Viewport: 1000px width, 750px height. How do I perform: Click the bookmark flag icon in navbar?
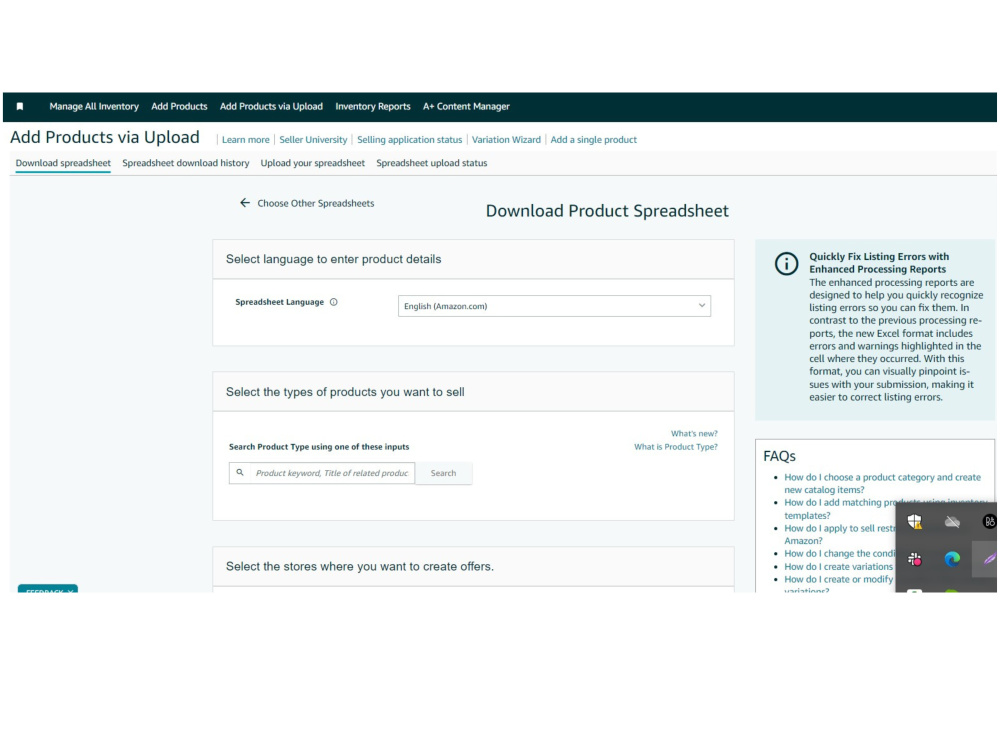tap(20, 107)
